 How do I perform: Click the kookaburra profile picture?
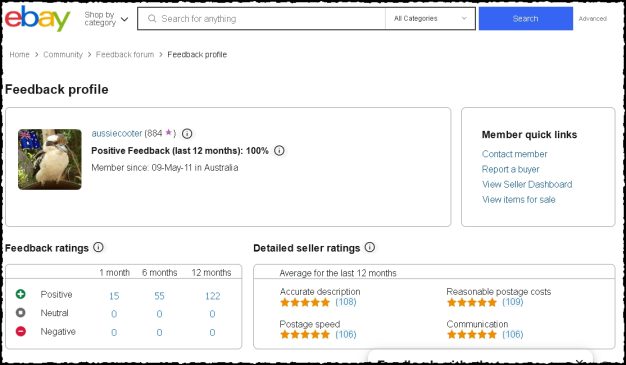tap(50, 159)
